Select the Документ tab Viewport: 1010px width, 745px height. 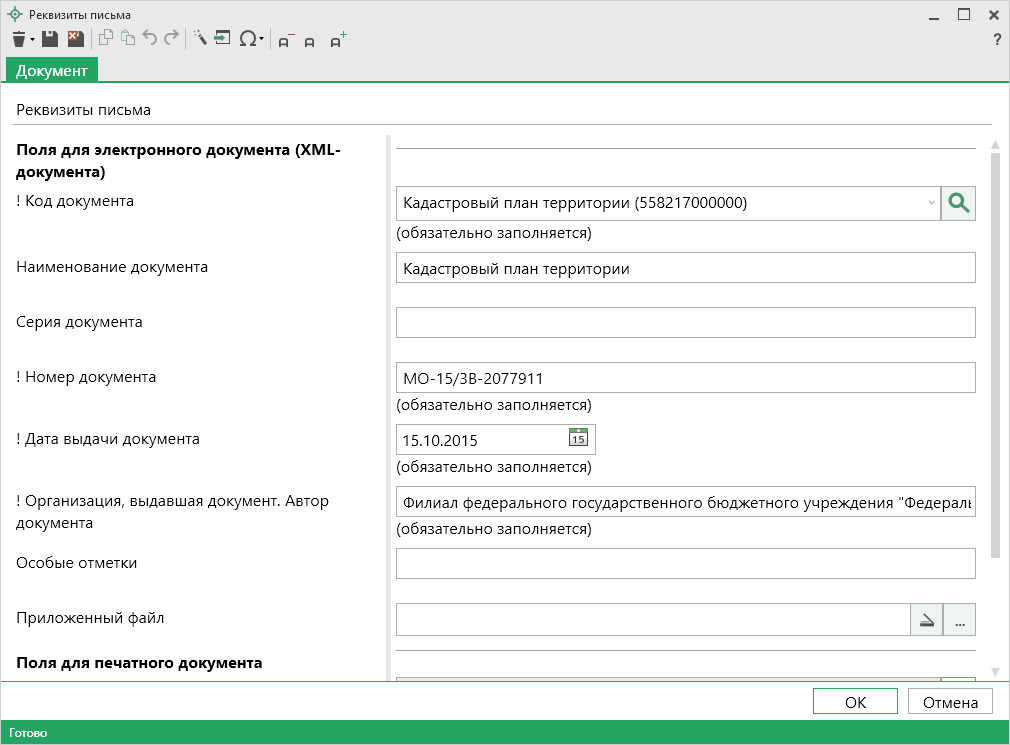(52, 70)
